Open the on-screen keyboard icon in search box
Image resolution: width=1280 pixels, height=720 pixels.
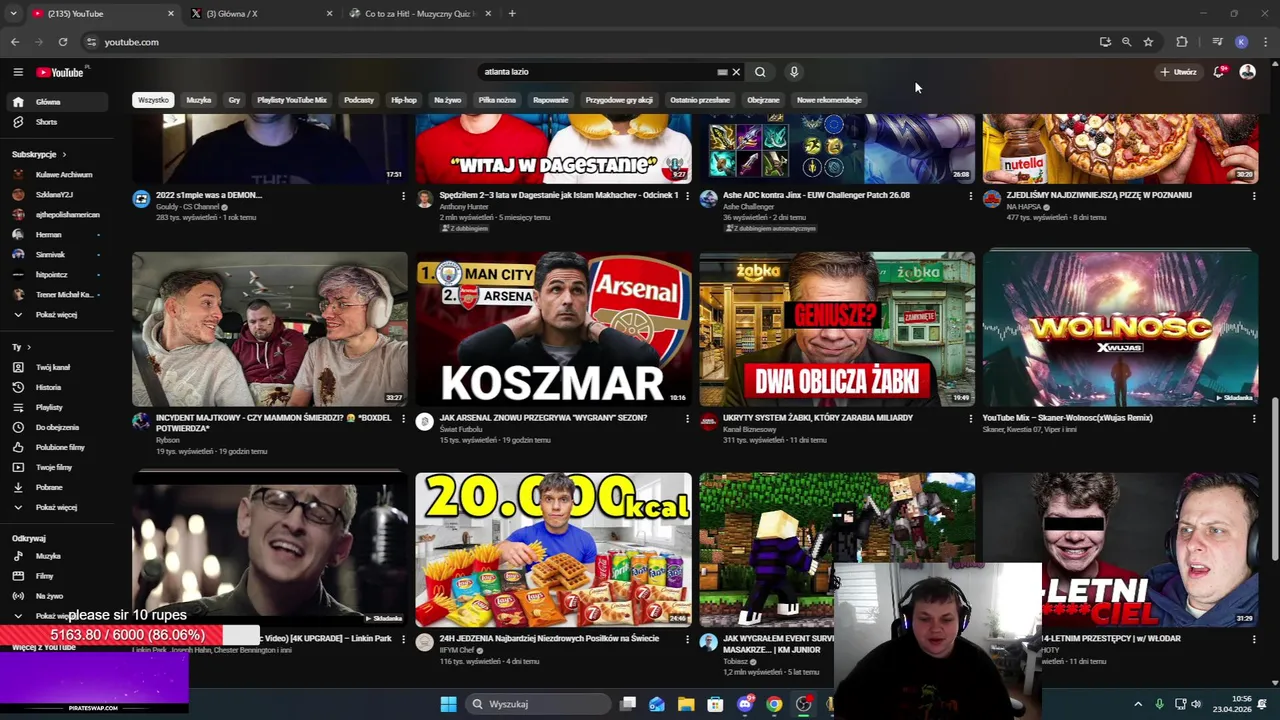(722, 72)
